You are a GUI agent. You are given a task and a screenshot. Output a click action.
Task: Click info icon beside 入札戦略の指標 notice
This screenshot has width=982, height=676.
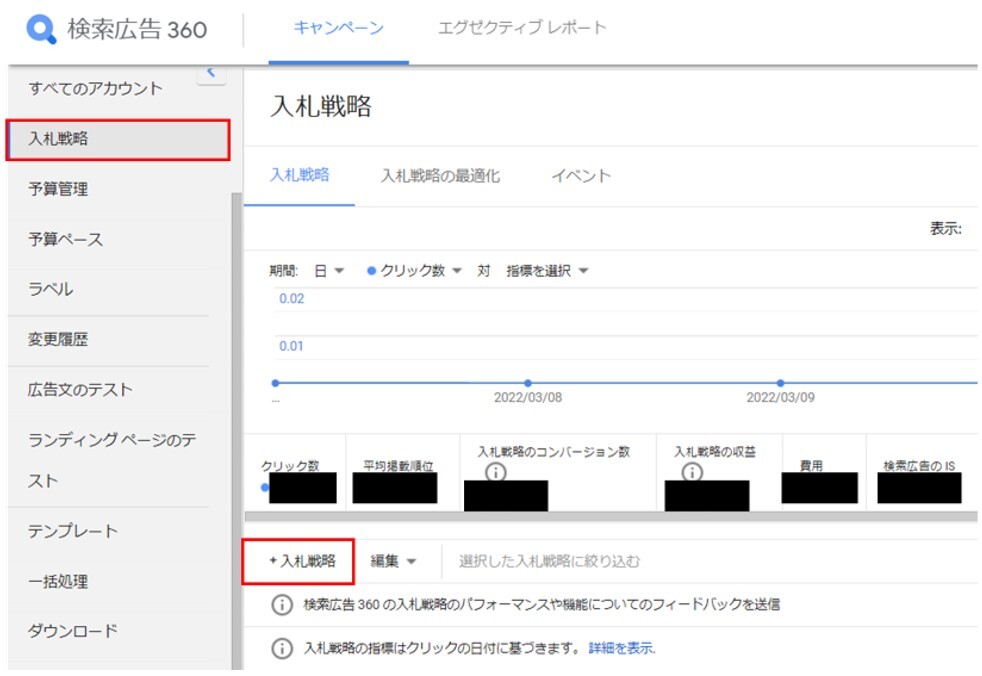tap(283, 649)
